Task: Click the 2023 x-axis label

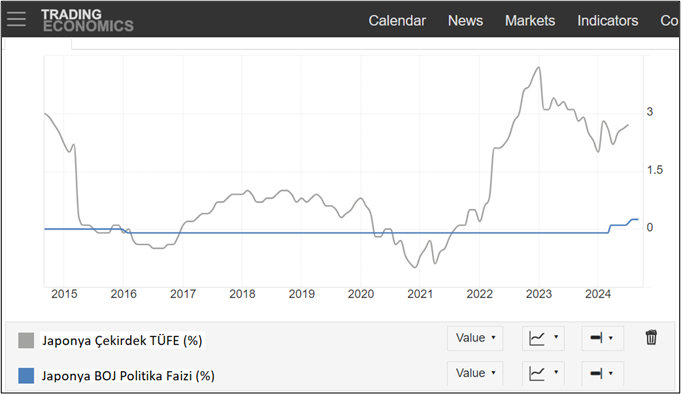Action: click(539, 294)
